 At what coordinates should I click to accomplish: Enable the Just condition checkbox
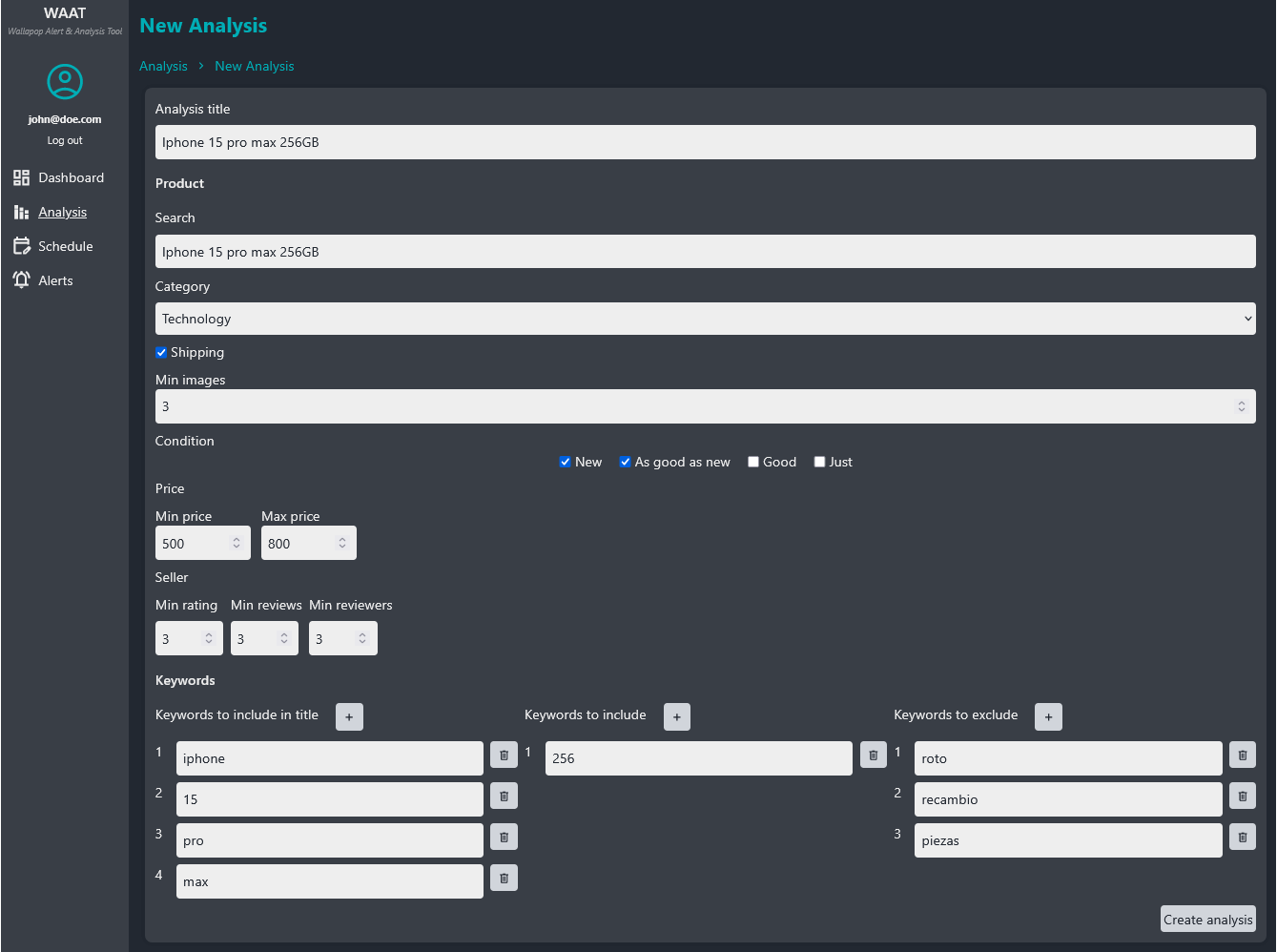pyautogui.click(x=819, y=462)
